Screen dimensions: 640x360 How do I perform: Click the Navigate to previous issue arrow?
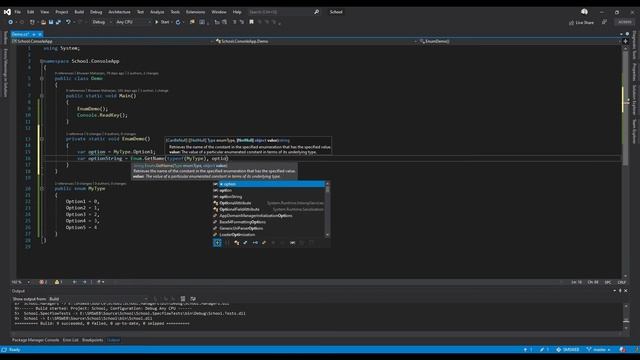(x=74, y=282)
